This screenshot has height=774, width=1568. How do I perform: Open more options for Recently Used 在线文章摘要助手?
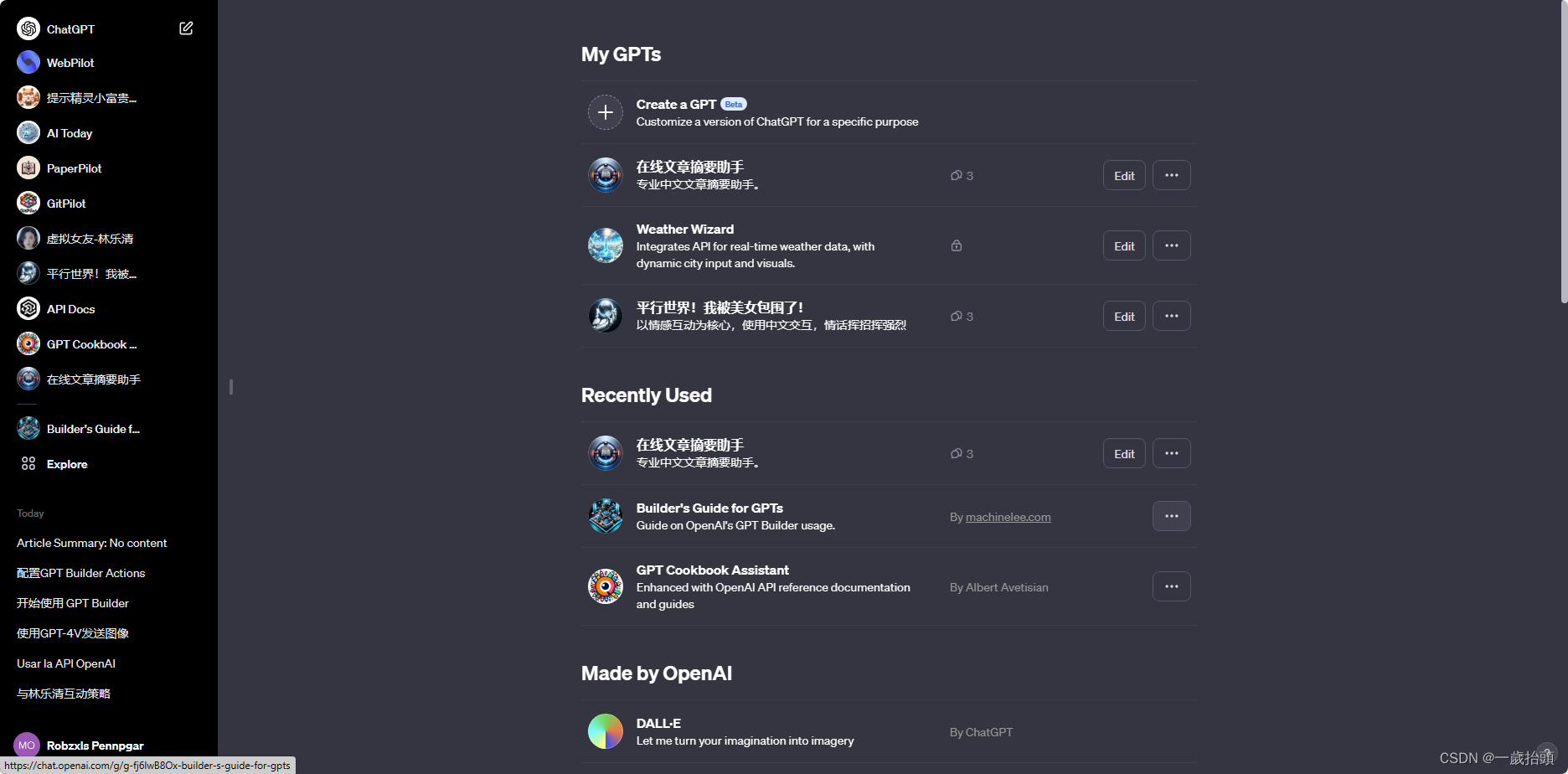1172,453
